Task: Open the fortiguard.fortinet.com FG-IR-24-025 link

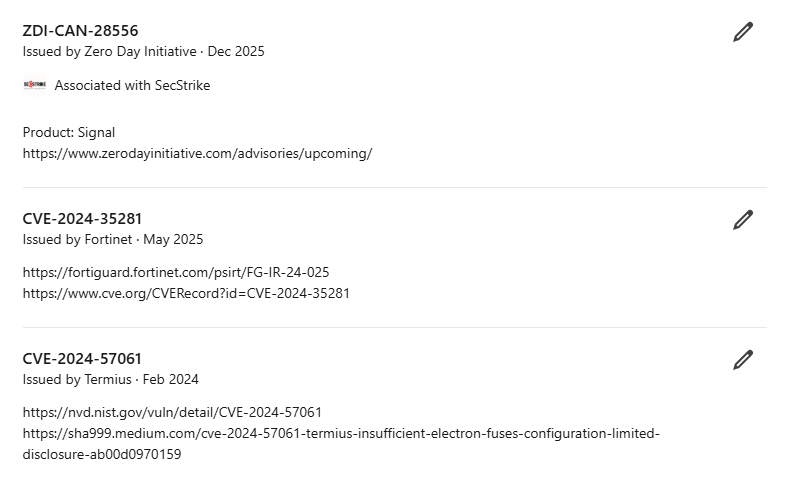Action: [x=176, y=272]
